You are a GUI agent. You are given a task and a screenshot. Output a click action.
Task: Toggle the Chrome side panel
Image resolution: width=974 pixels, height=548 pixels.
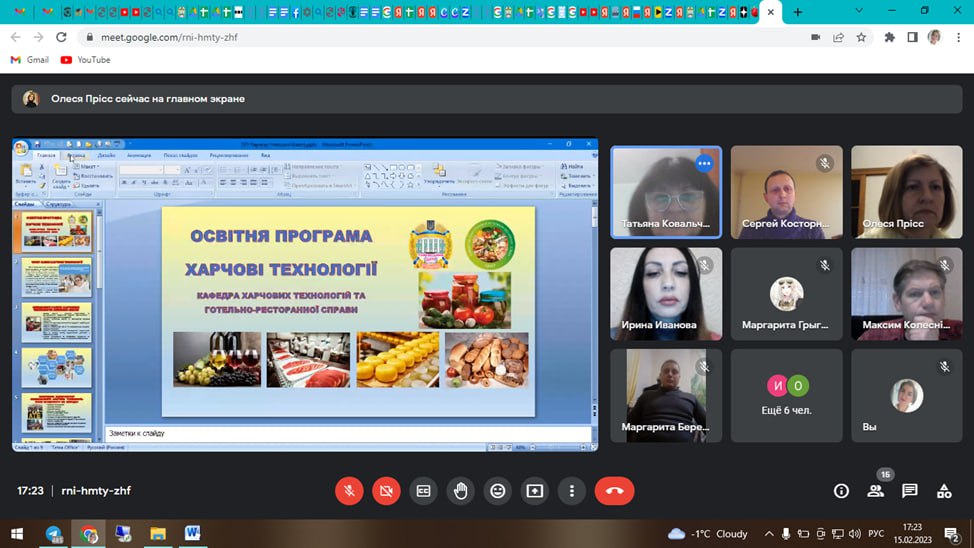click(912, 37)
